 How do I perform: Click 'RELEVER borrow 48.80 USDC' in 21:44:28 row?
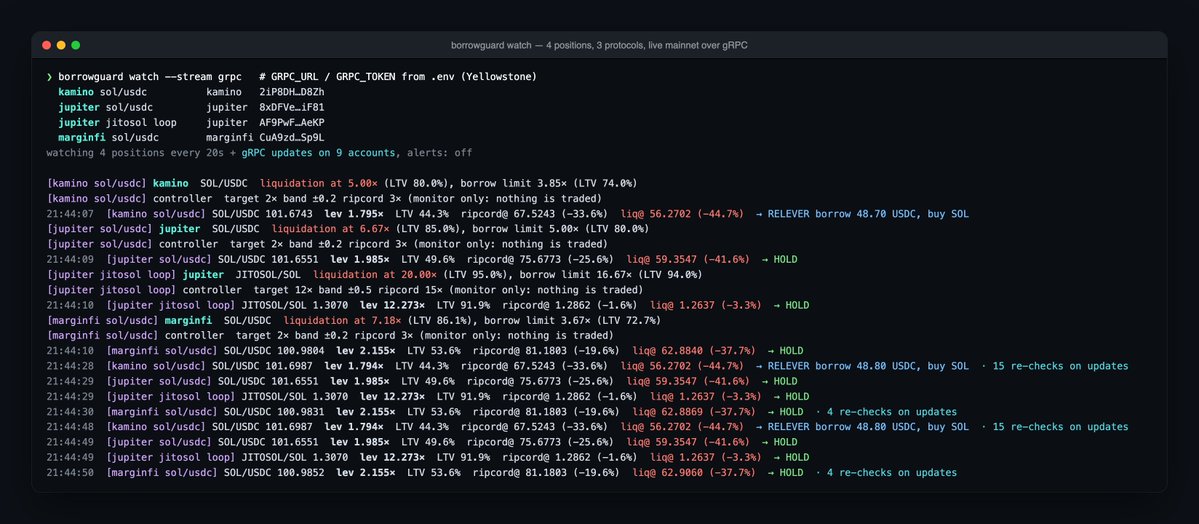click(x=841, y=366)
